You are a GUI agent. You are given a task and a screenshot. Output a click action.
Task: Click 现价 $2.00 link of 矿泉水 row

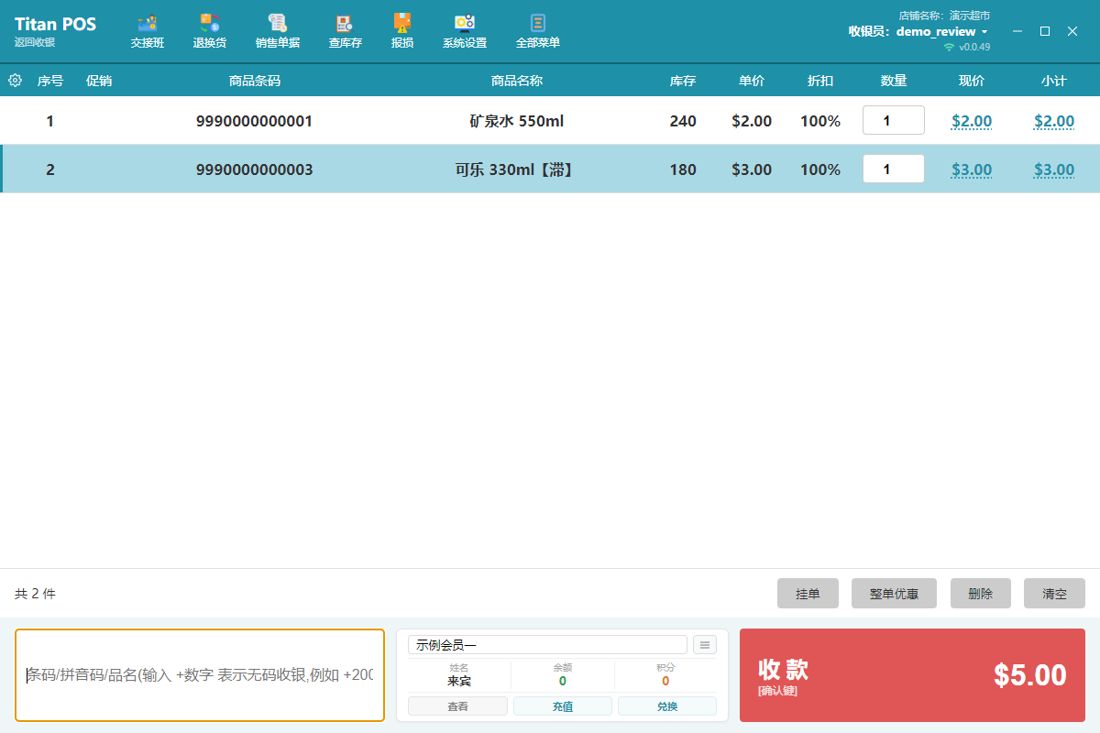pos(971,121)
